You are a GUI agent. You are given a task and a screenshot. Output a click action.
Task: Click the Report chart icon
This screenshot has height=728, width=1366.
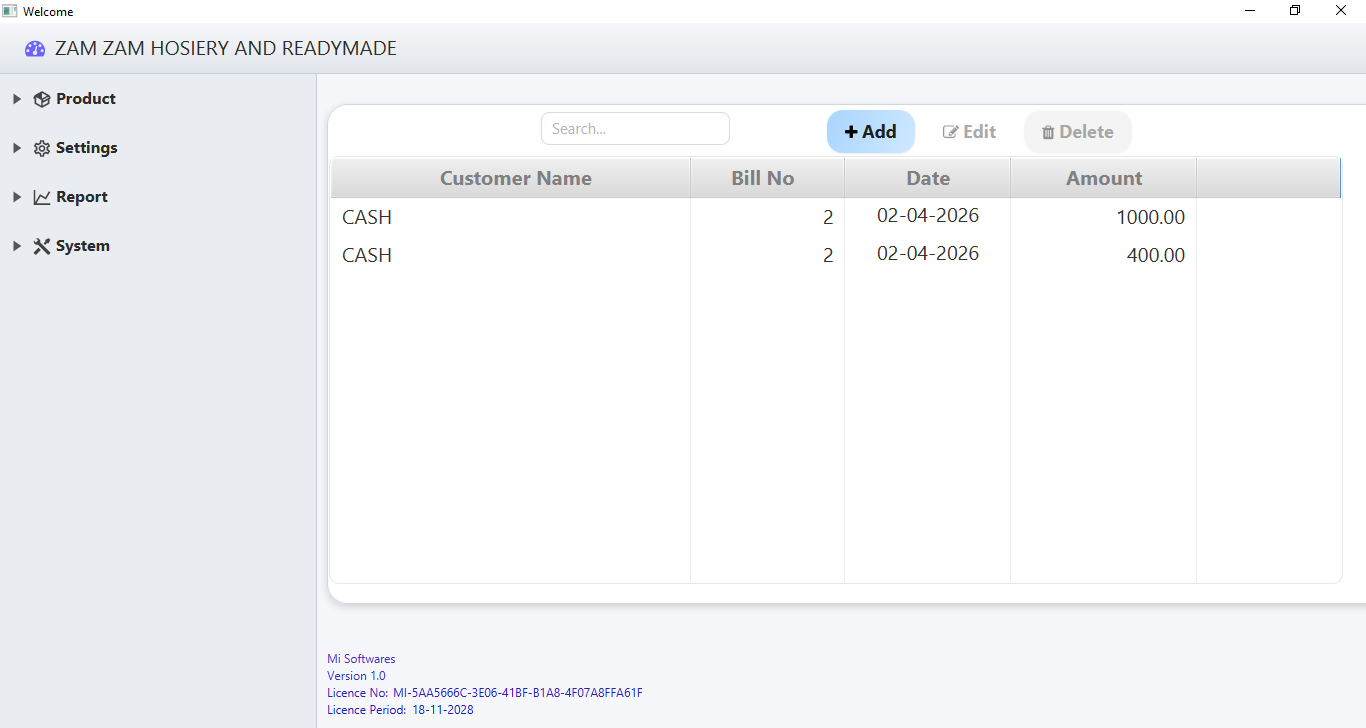tap(41, 196)
